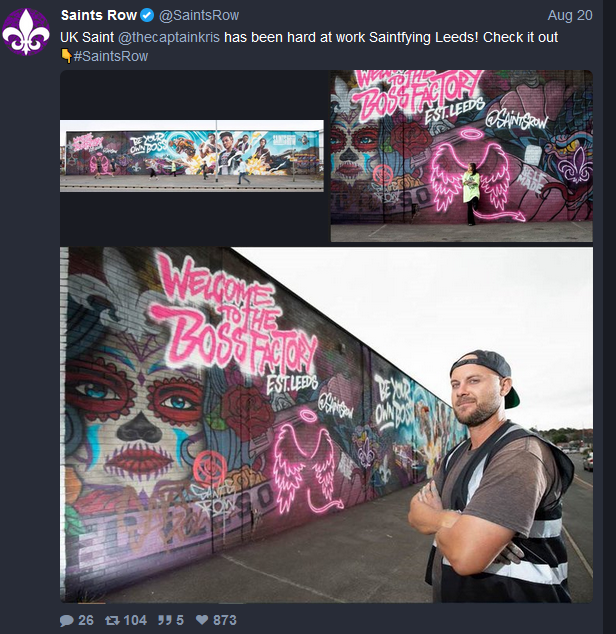Viewport: 616px width, 634px height.
Task: Open the @thecaptainkris mention
Action: coord(169,37)
